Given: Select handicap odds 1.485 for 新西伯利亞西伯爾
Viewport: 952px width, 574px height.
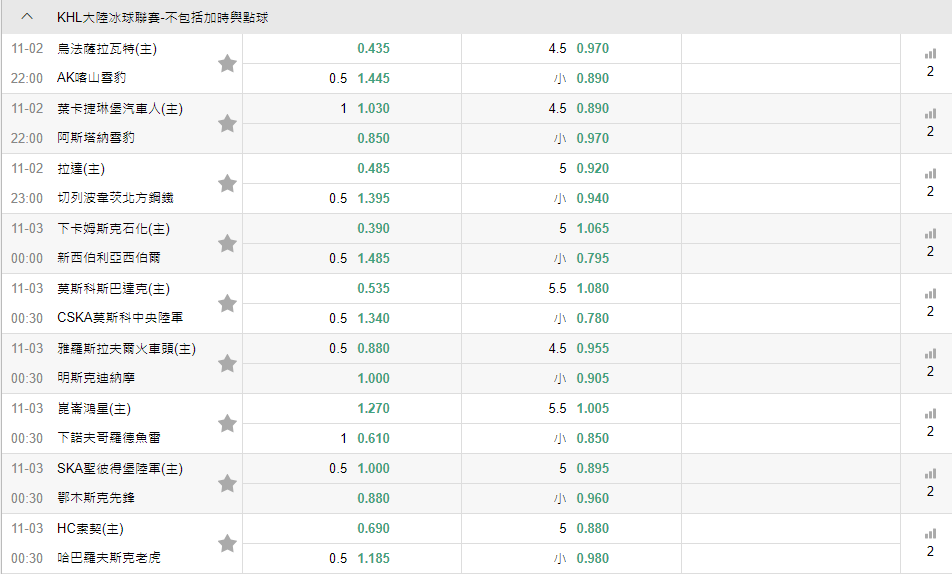Looking at the screenshot, I should click(373, 259).
